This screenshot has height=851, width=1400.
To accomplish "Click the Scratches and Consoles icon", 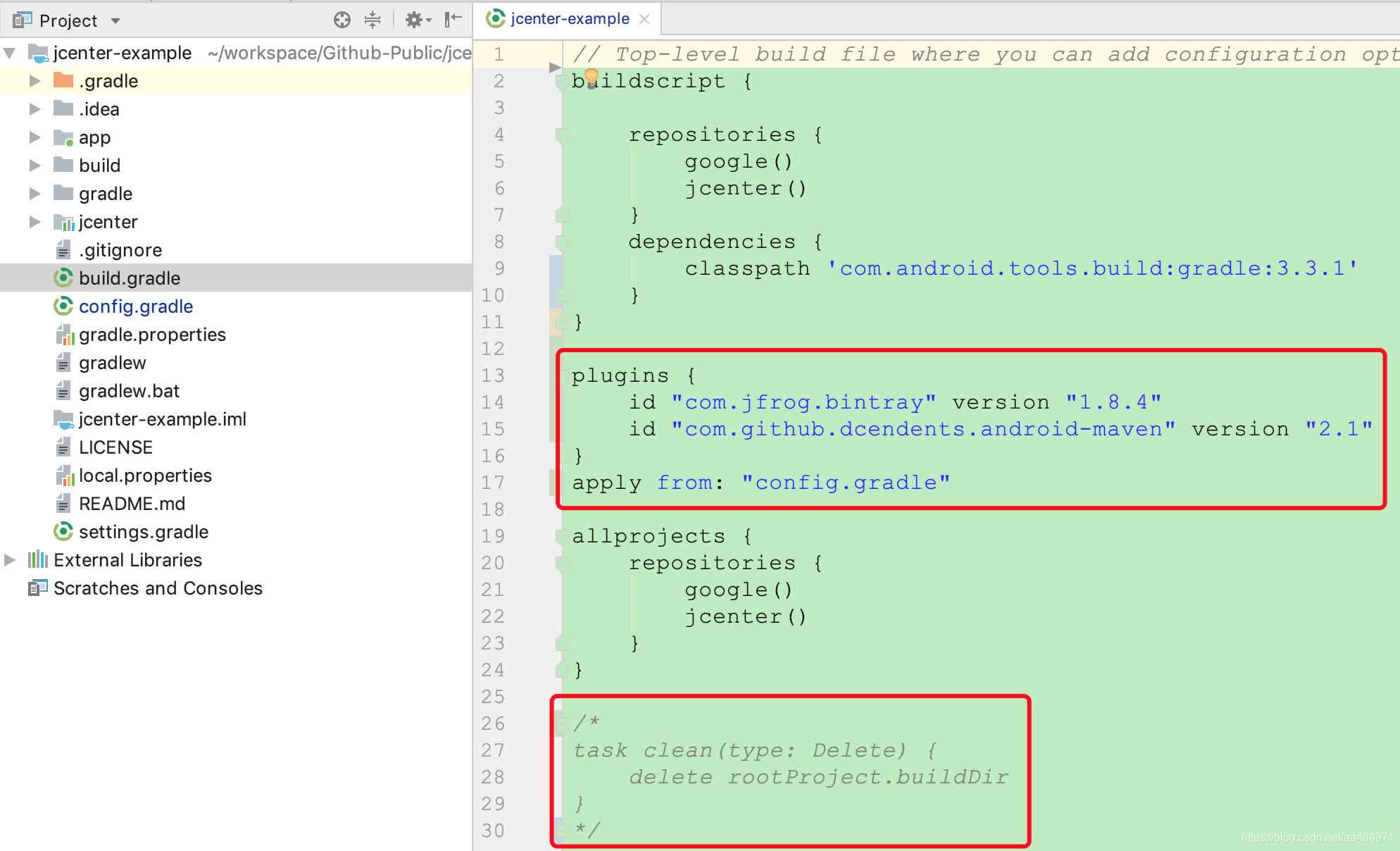I will click(38, 588).
